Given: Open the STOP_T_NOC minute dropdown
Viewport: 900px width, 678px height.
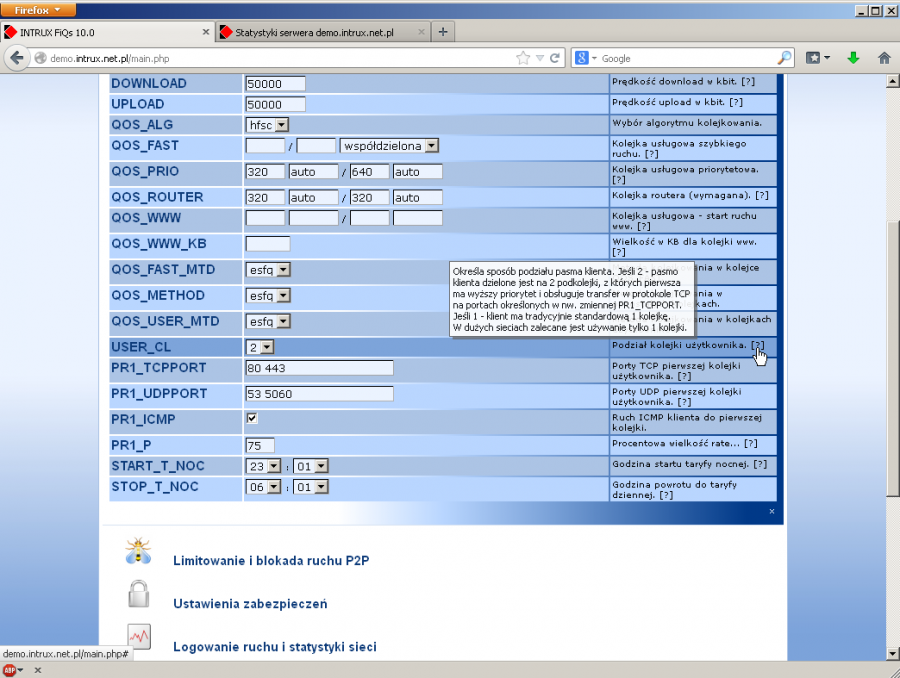Looking at the screenshot, I should pyautogui.click(x=311, y=487).
